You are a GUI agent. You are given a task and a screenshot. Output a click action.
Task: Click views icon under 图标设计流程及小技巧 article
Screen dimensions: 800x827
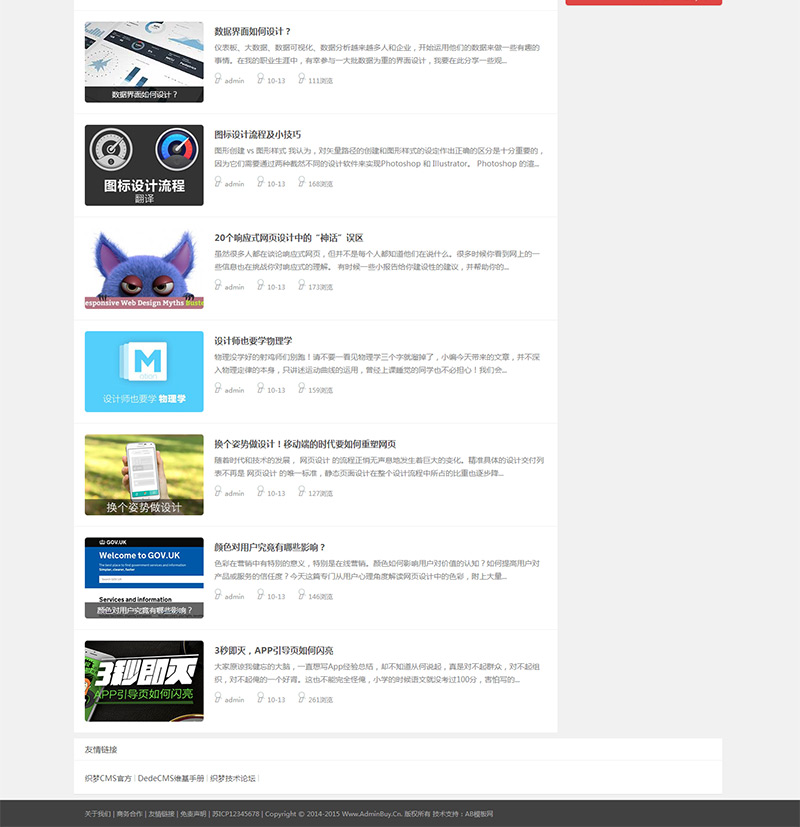(x=302, y=182)
